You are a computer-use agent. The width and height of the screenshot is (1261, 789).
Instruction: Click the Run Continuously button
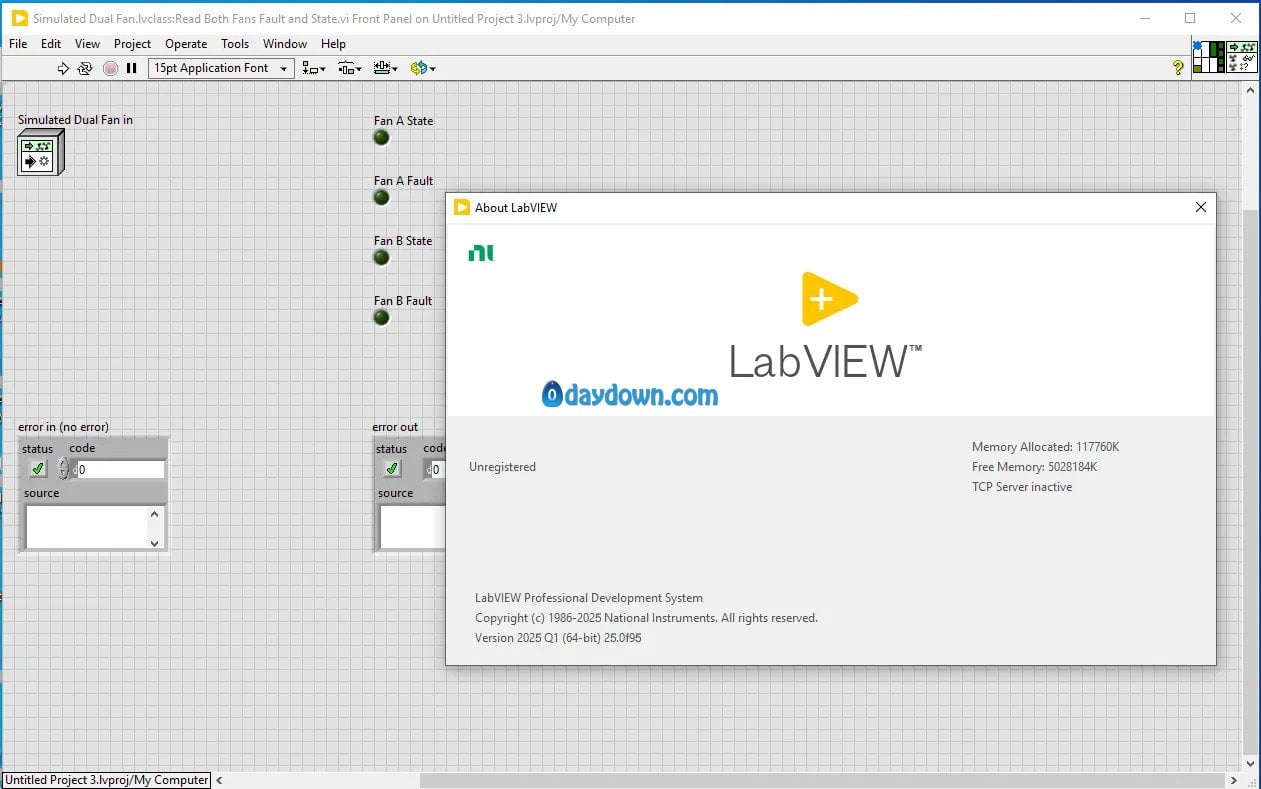85,68
